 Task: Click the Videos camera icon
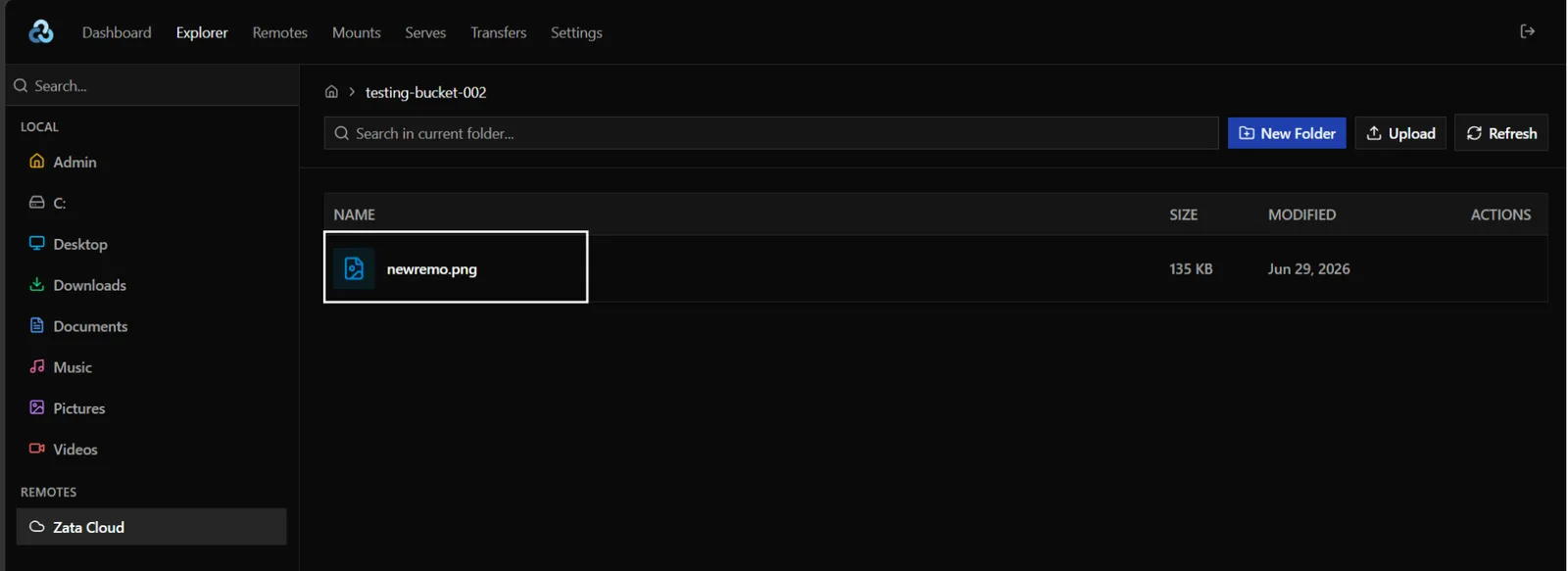coord(37,449)
